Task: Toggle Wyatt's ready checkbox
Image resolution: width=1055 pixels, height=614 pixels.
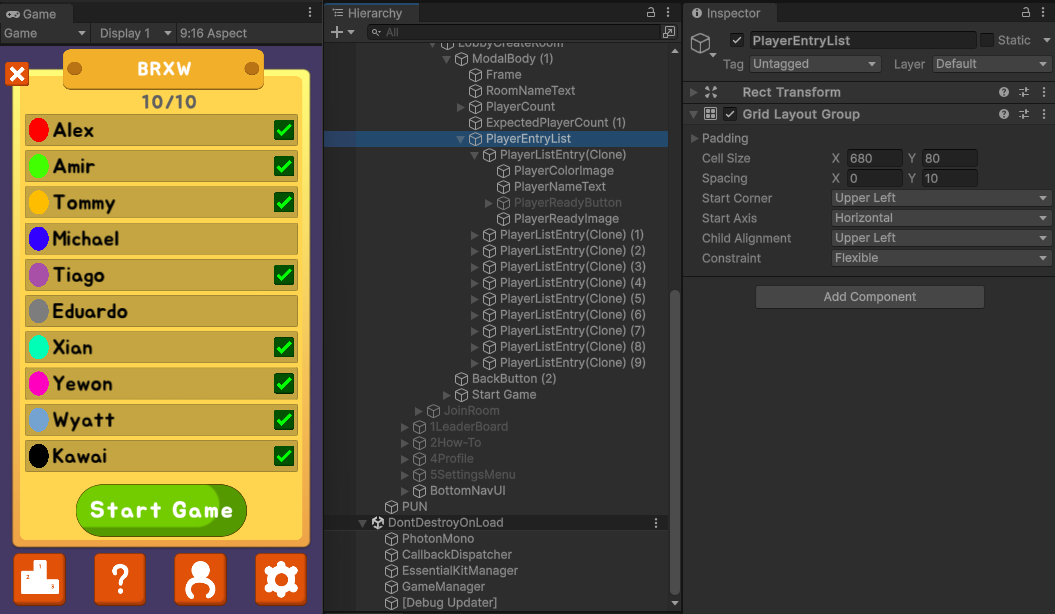Action: click(284, 420)
